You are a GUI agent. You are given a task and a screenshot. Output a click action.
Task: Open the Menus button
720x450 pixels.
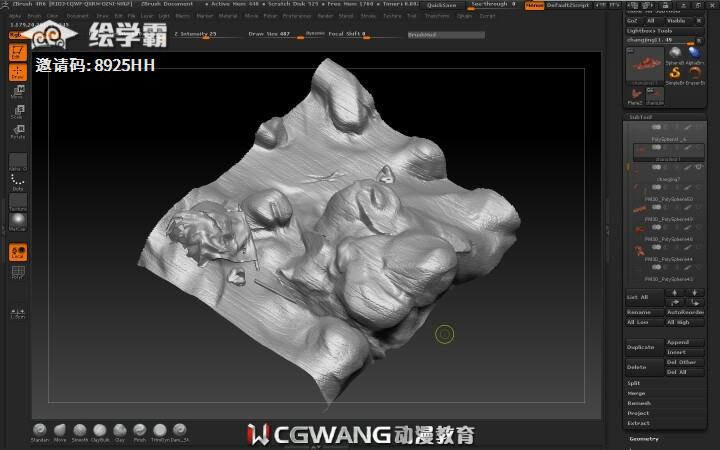[x=534, y=6]
